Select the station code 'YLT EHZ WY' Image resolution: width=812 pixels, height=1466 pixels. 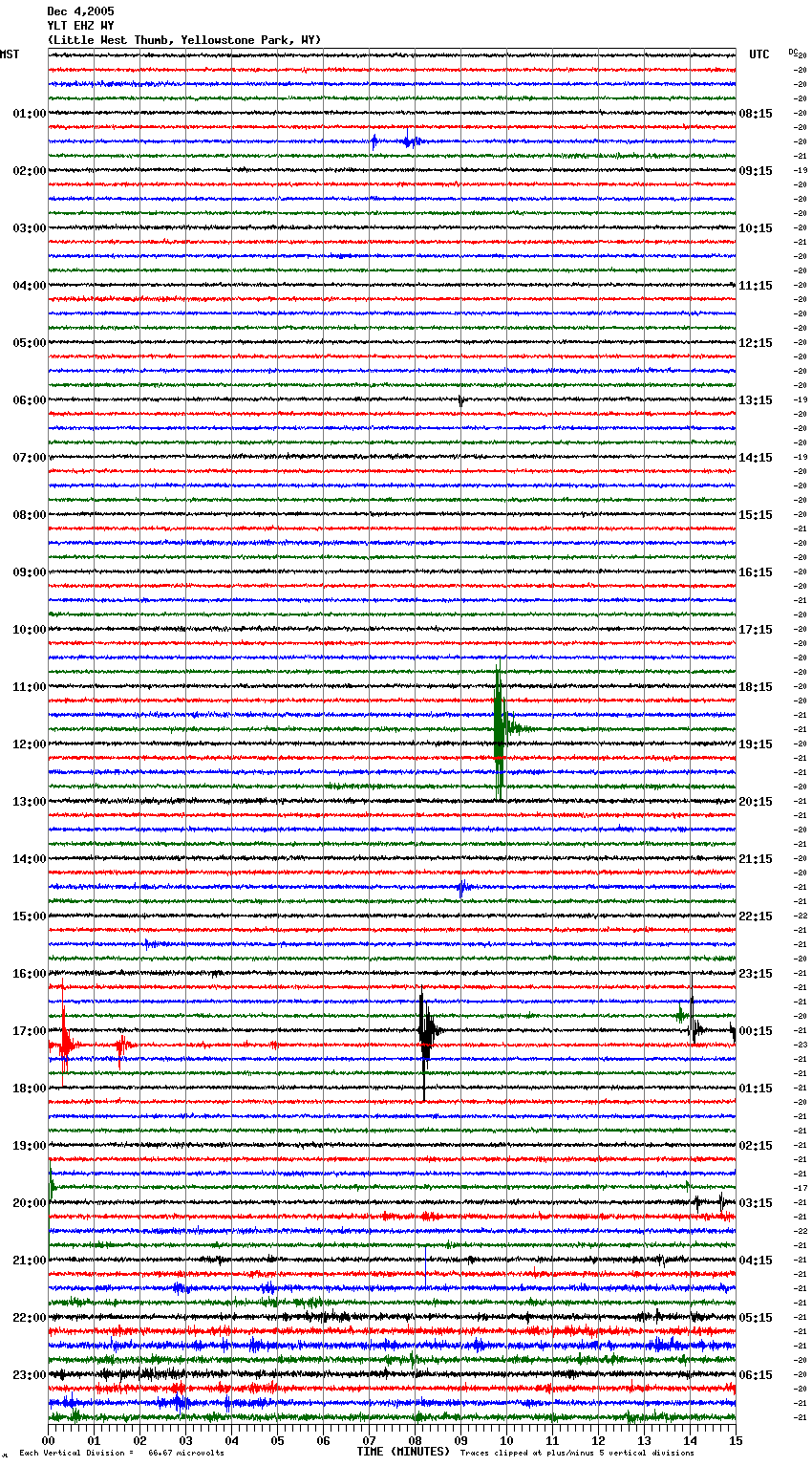coord(80,26)
